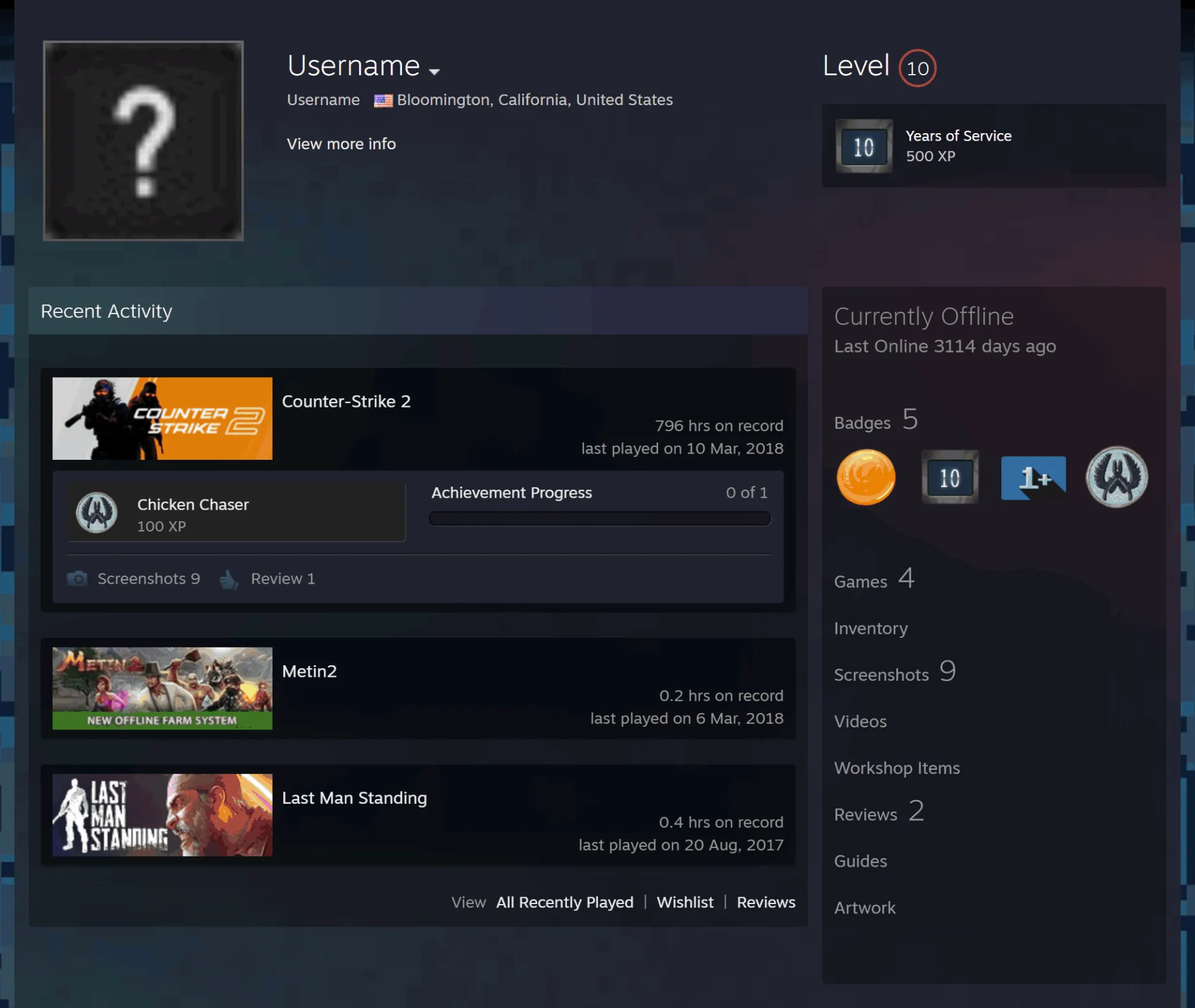Open Artwork link
Image resolution: width=1195 pixels, height=1008 pixels.
click(865, 908)
